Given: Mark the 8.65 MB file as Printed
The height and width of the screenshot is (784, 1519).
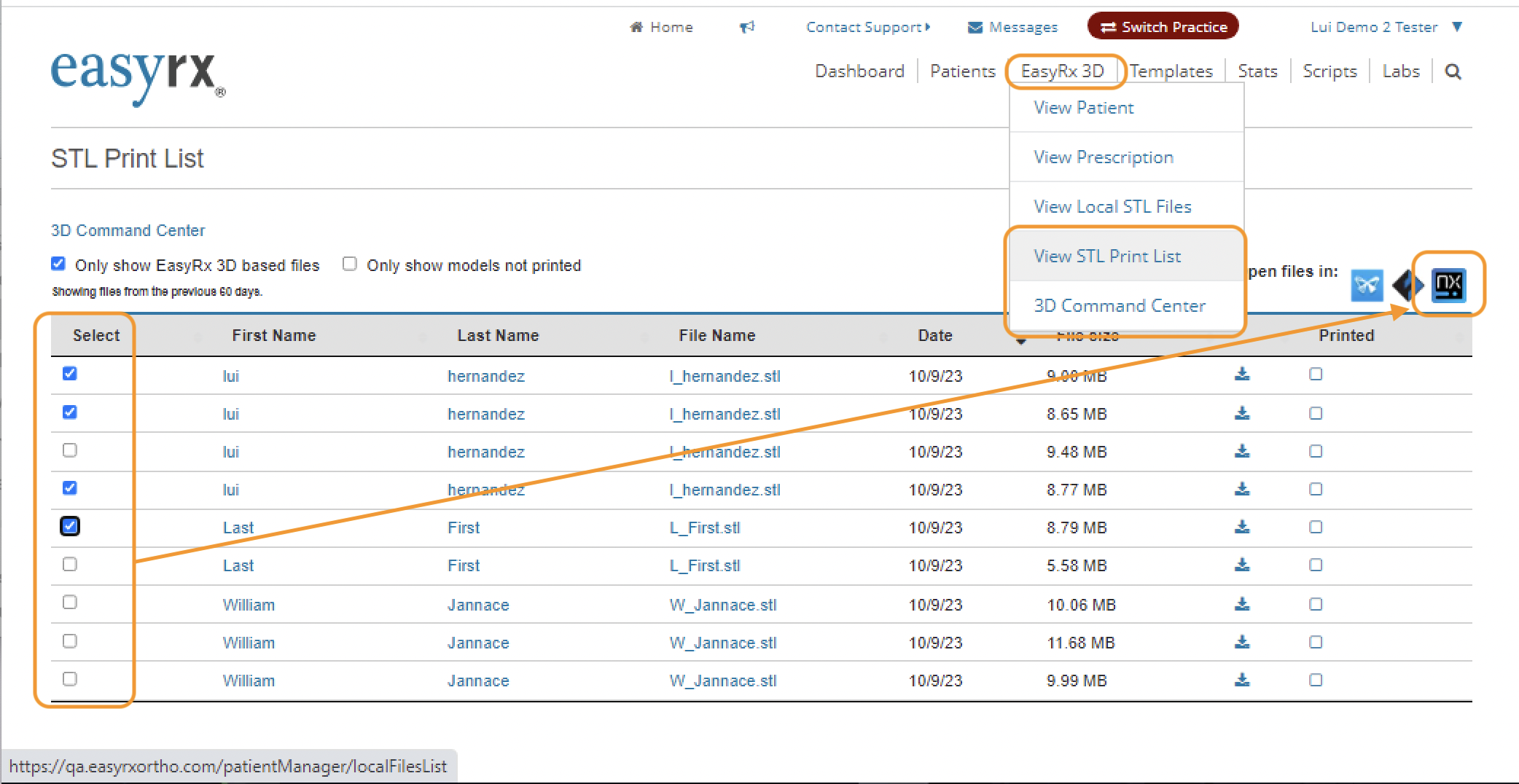Looking at the screenshot, I should point(1316,413).
